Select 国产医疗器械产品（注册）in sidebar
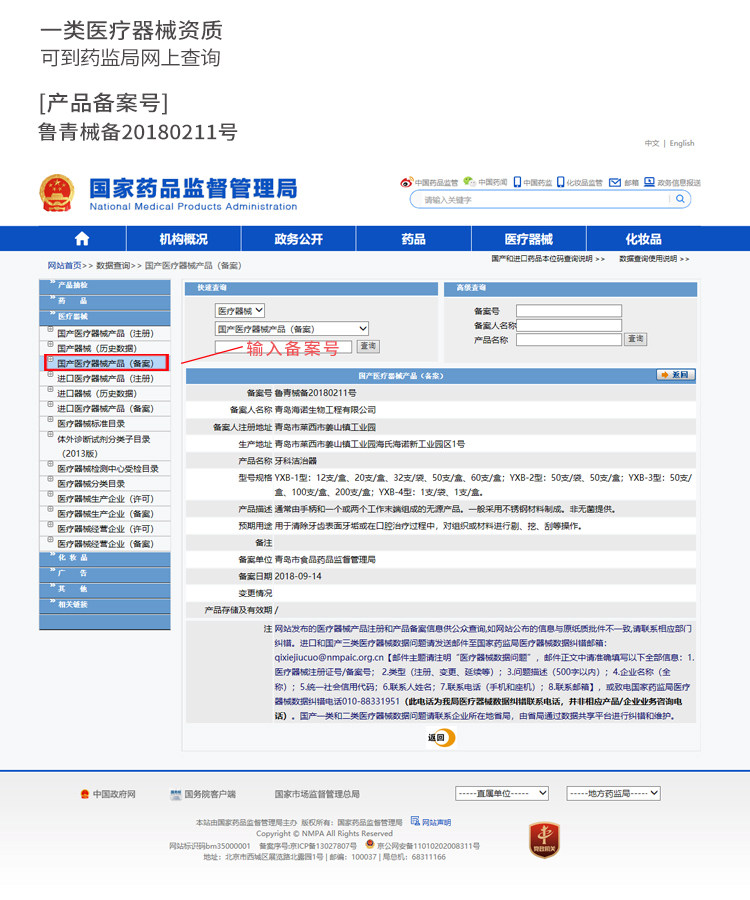 tap(106, 333)
